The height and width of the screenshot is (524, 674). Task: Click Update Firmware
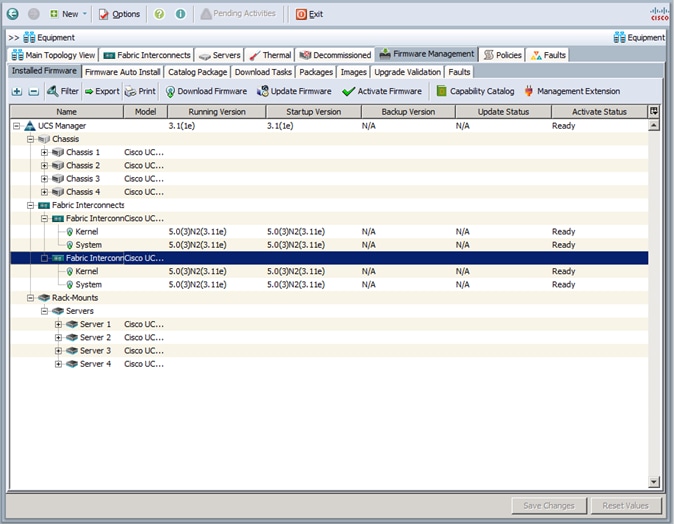point(294,91)
